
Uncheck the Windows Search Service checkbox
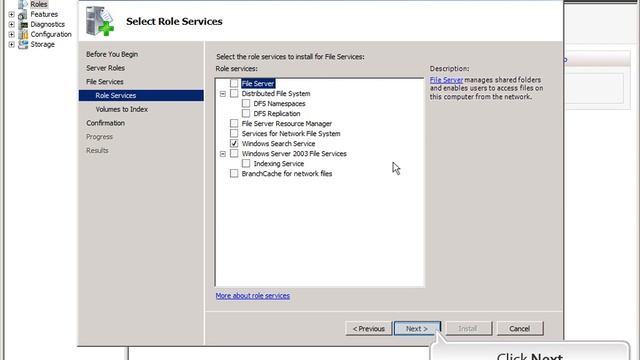[234, 143]
